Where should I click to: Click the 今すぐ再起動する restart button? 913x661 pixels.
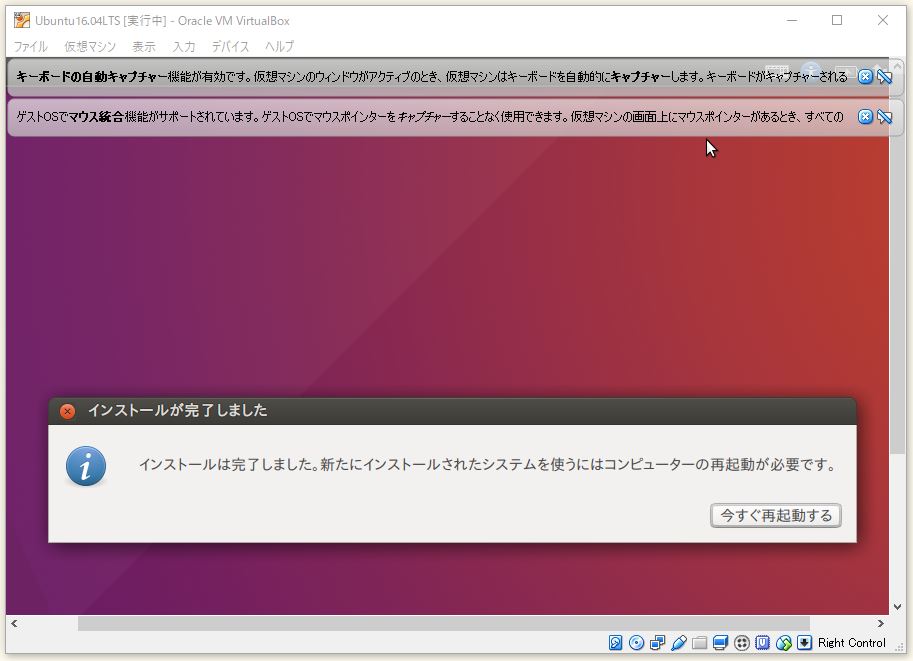click(x=776, y=515)
